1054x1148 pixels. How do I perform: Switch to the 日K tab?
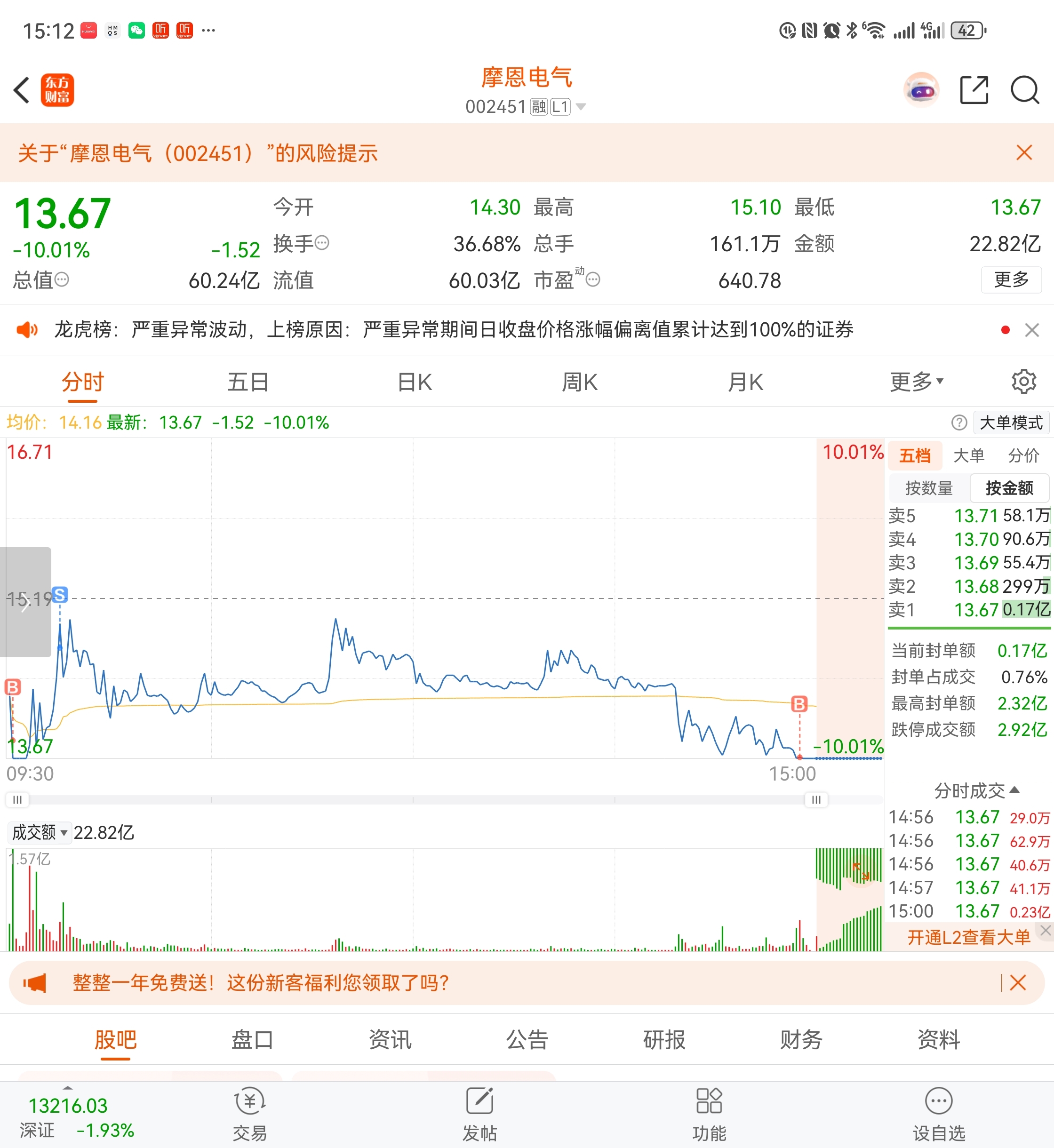click(415, 382)
